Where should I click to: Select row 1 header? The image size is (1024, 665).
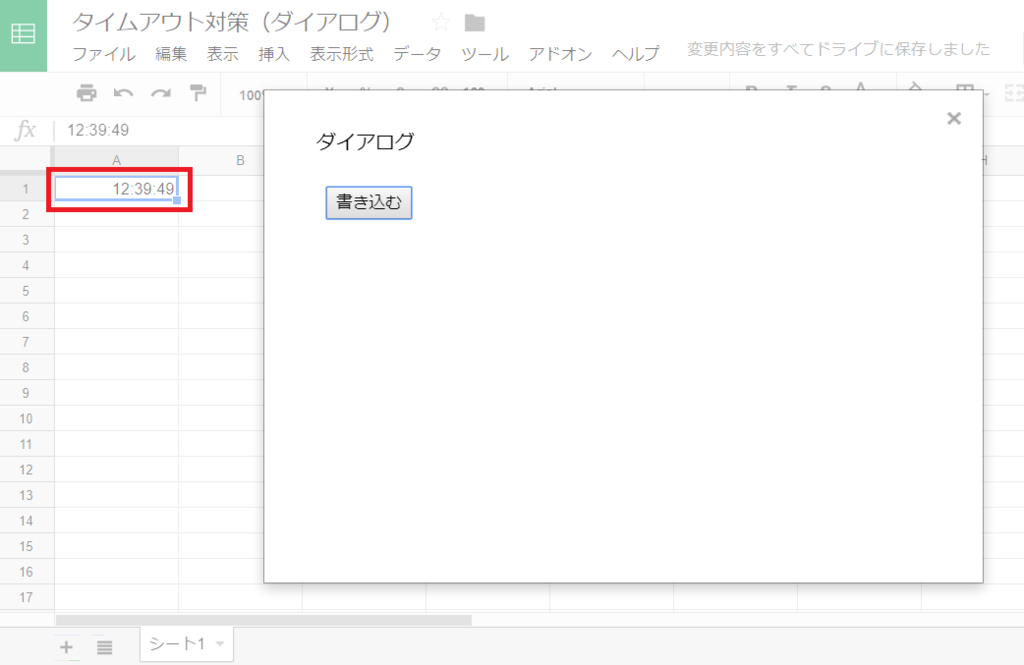(x=26, y=189)
